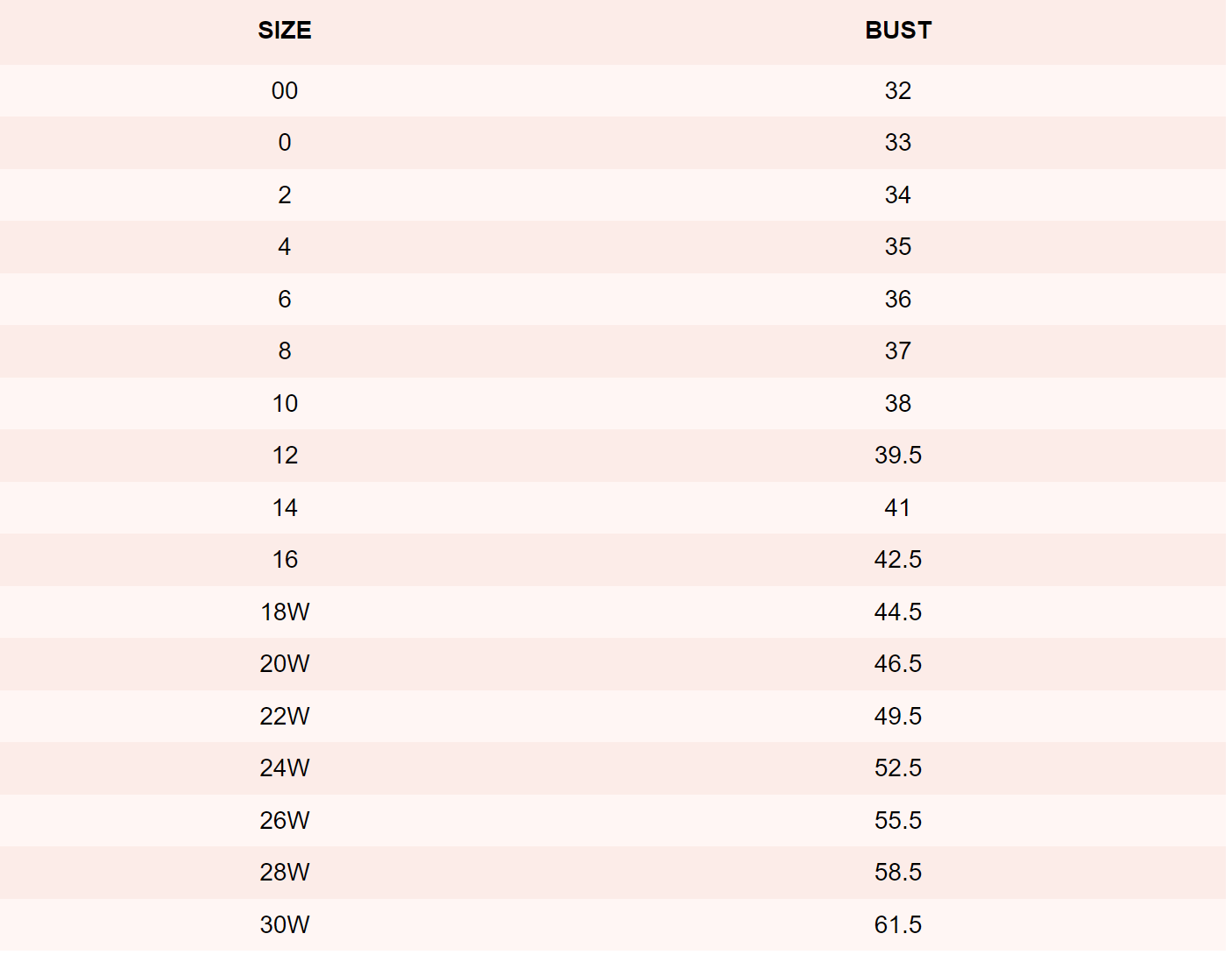Click the SIZE column header
Image resolution: width=1232 pixels, height=962 pixels.
pos(285,31)
